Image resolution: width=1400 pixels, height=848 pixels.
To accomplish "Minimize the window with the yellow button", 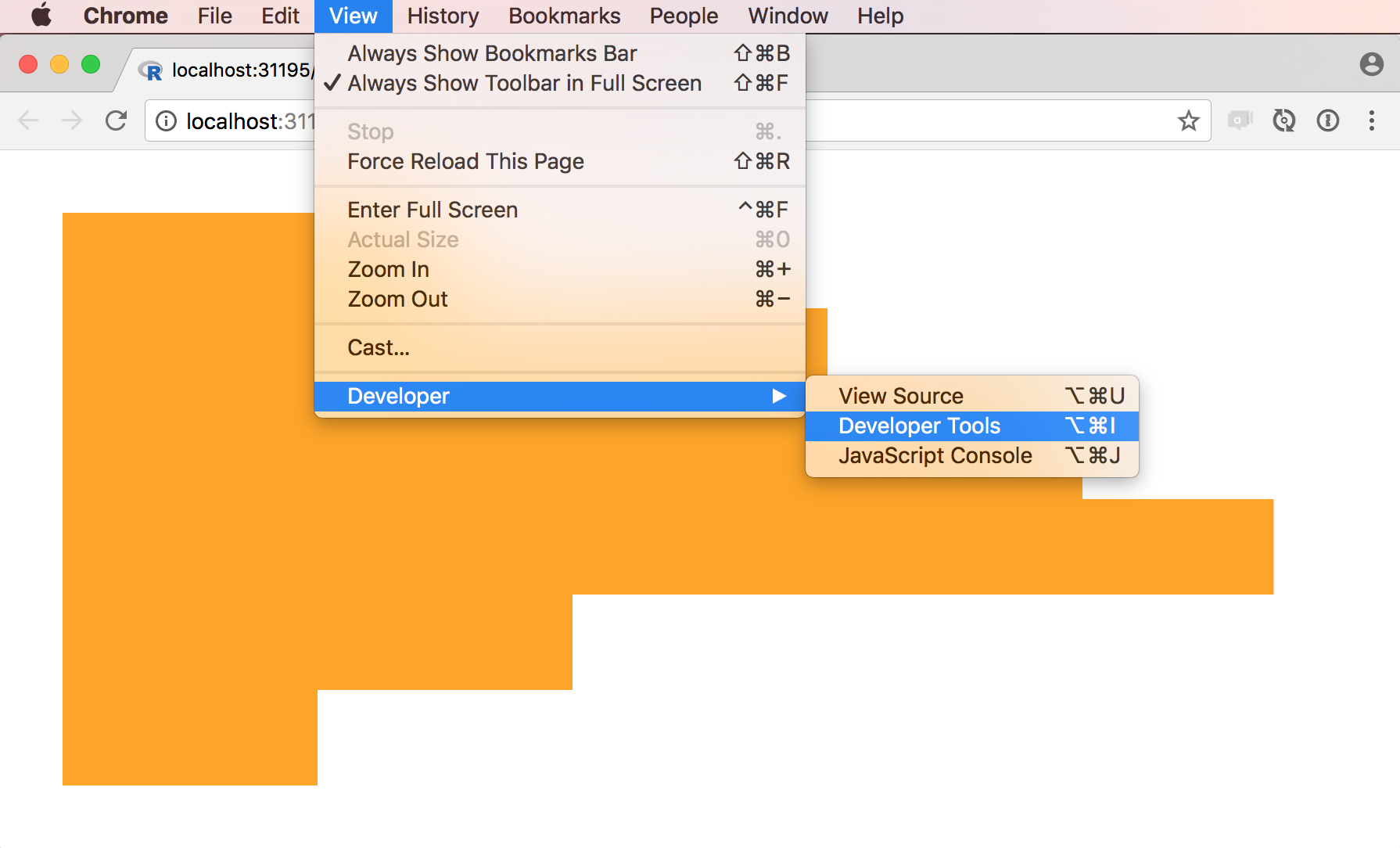I will 59,64.
